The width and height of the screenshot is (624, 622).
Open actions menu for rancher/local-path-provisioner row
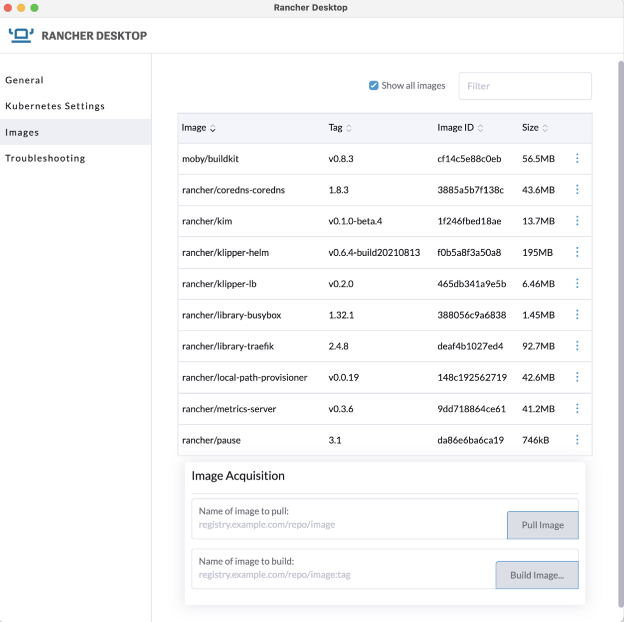click(577, 377)
